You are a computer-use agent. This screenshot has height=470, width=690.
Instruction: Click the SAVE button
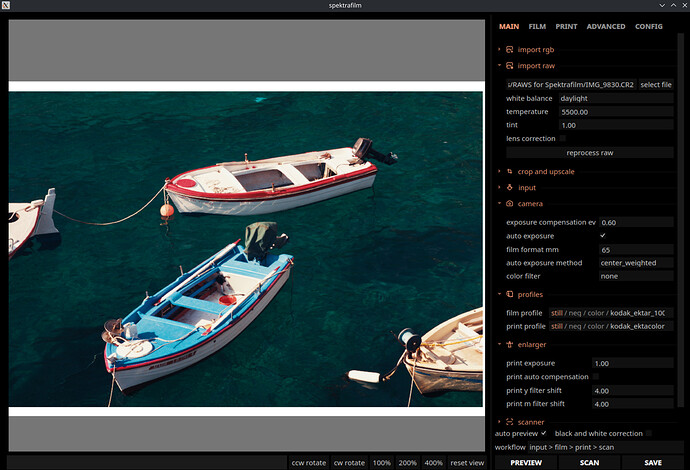(653, 463)
